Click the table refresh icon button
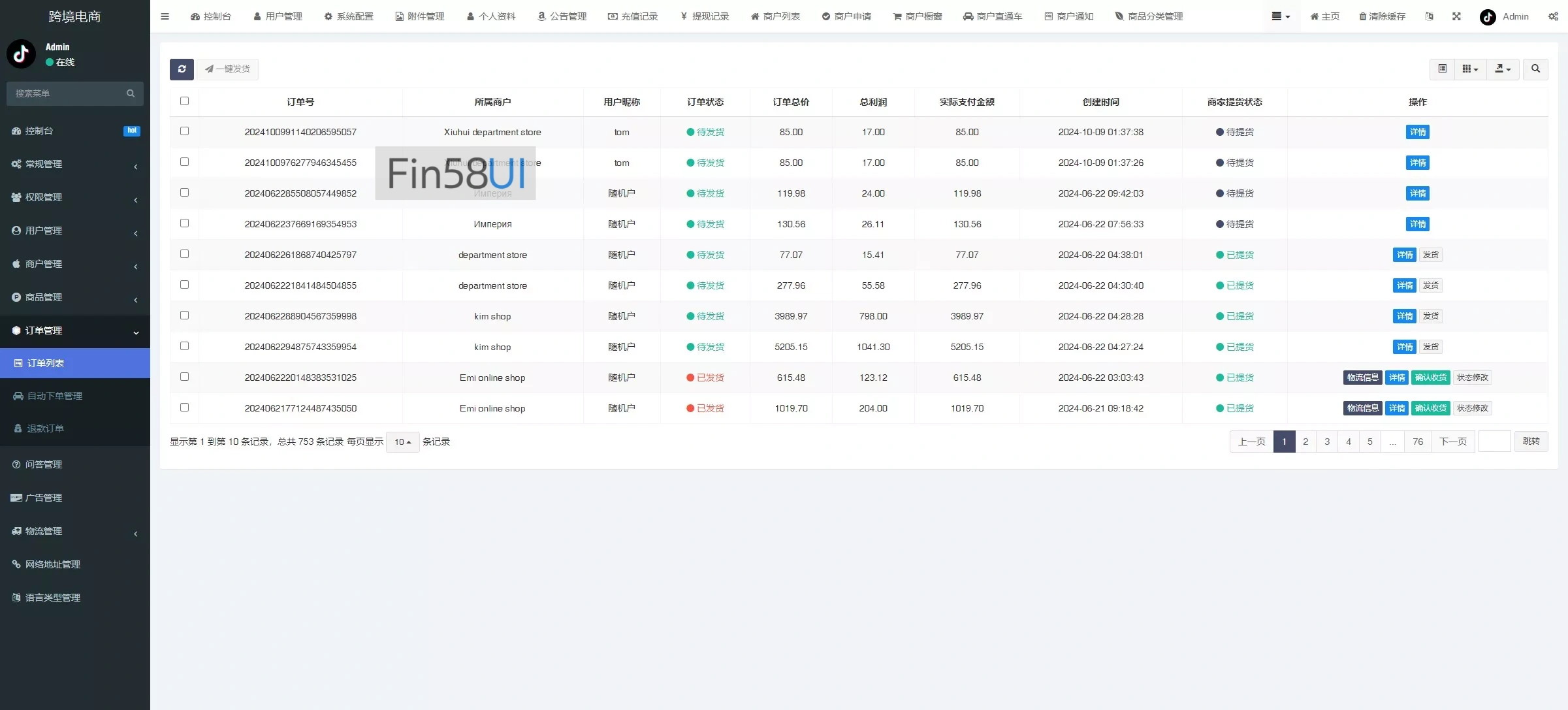This screenshot has width=1568, height=710. pos(182,69)
